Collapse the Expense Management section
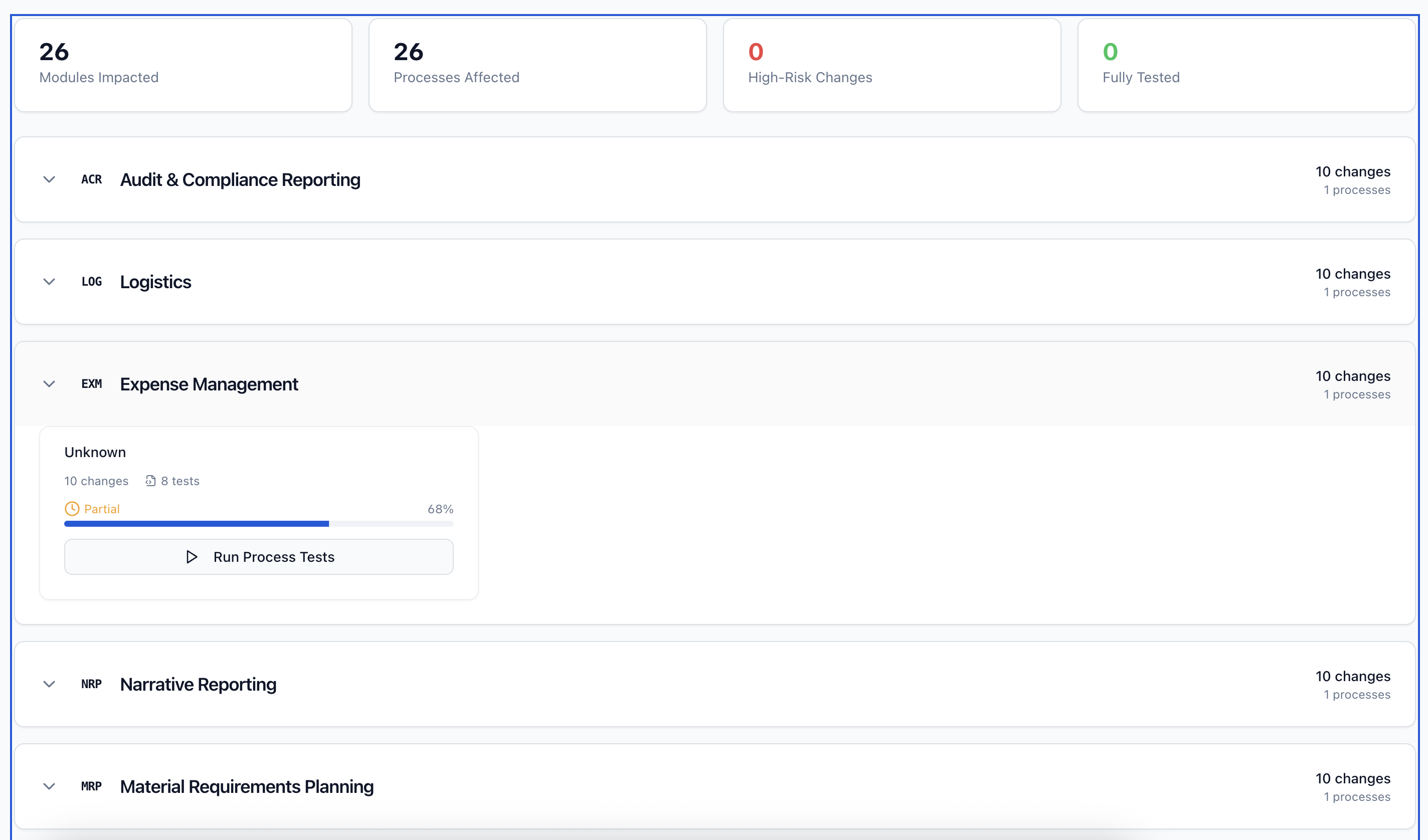Image resolution: width=1428 pixels, height=840 pixels. click(49, 383)
